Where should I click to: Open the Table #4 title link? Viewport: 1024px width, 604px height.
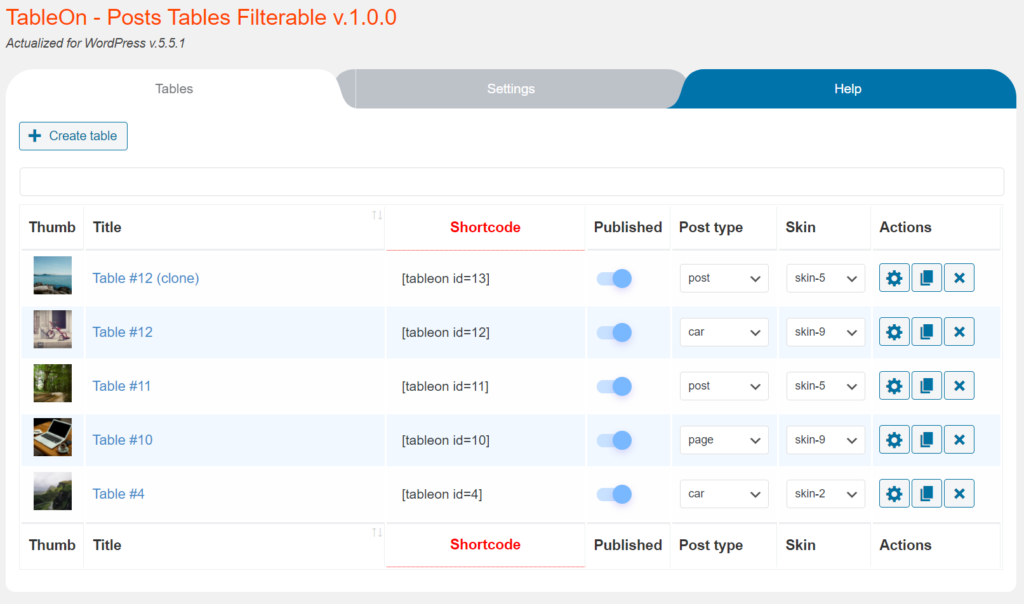tap(118, 494)
